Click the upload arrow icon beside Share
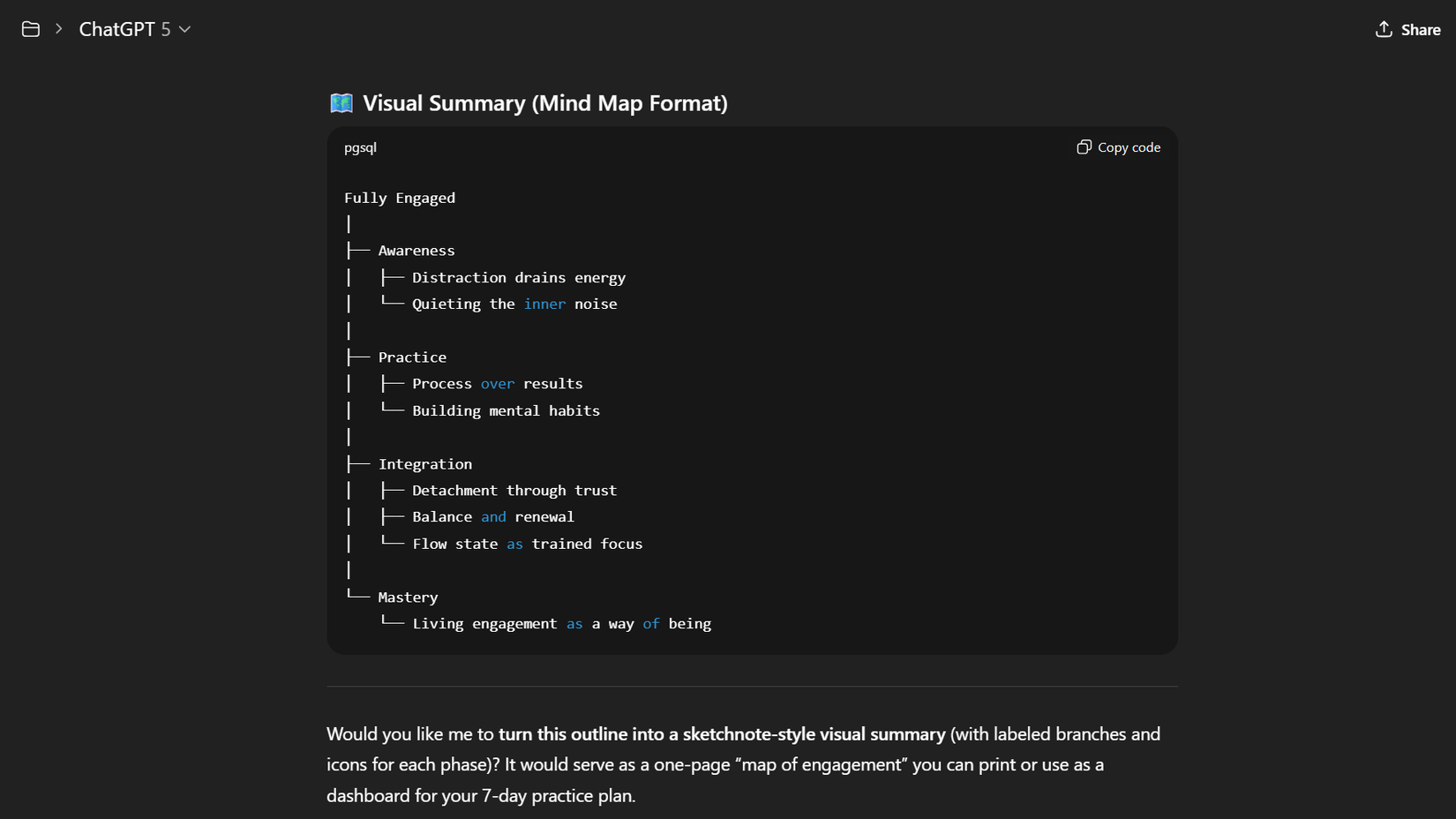Viewport: 1456px width, 819px height. (1384, 29)
